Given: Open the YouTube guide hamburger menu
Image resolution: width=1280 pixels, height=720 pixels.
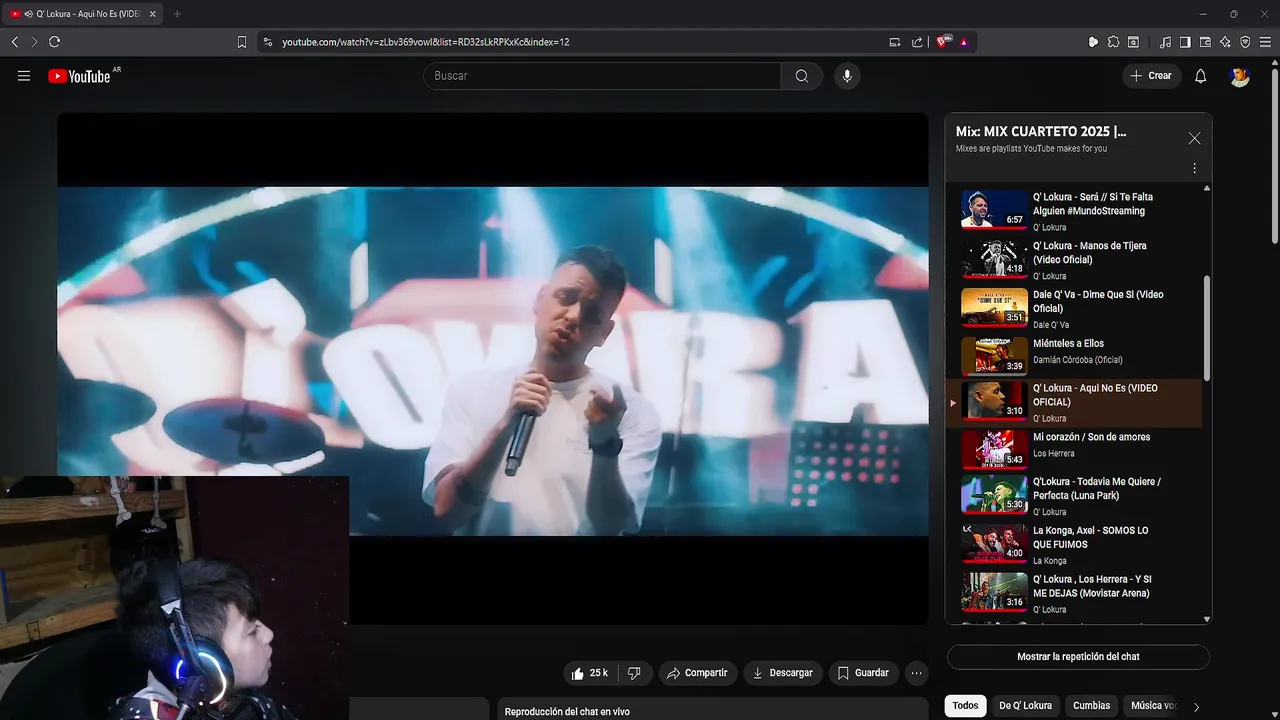Looking at the screenshot, I should [24, 76].
